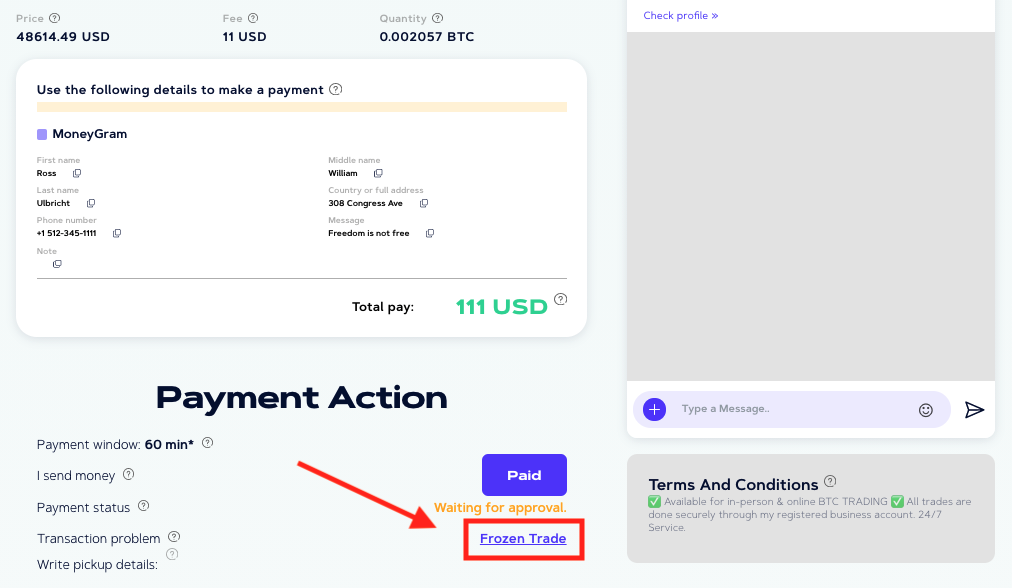Image resolution: width=1012 pixels, height=588 pixels.
Task: Show help for Fee
Action: (253, 18)
